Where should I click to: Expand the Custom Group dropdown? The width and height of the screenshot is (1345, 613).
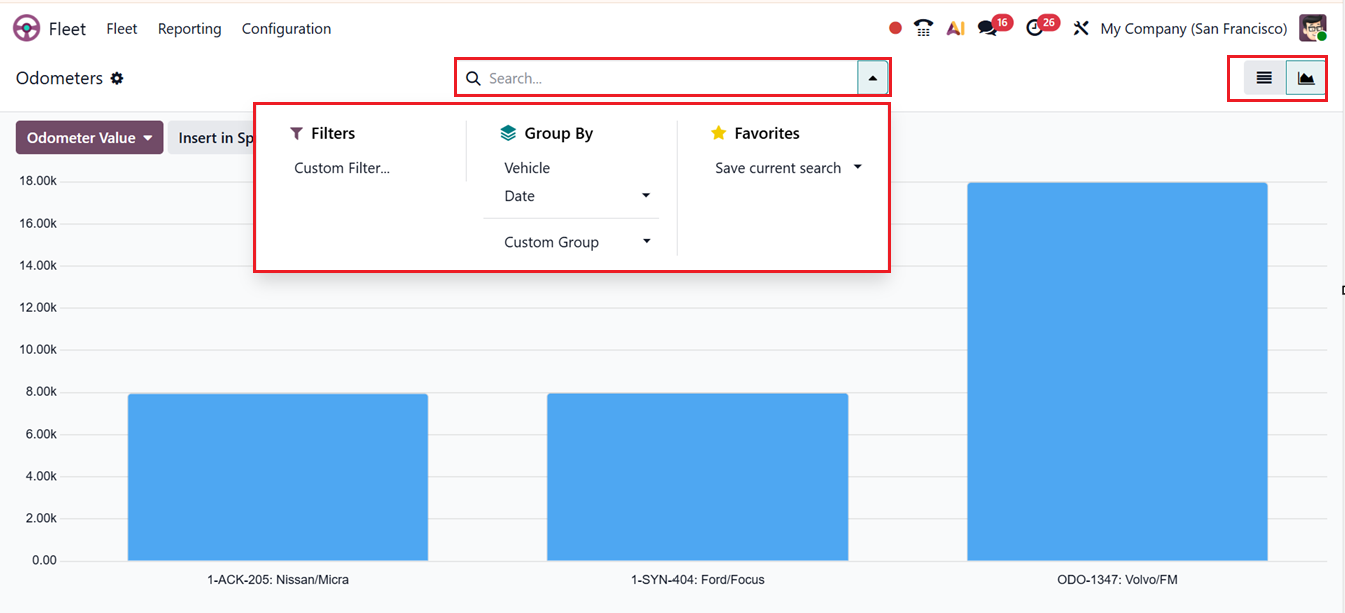pyautogui.click(x=646, y=242)
